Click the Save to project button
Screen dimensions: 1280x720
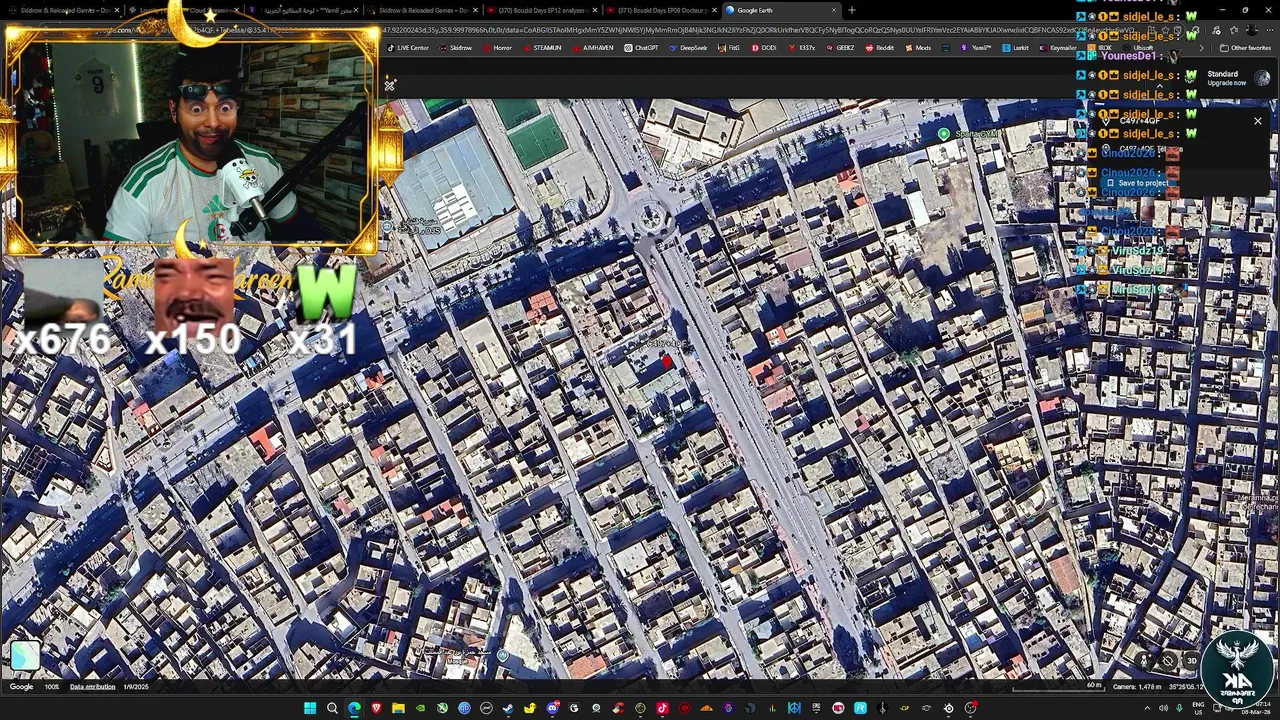tap(1138, 183)
